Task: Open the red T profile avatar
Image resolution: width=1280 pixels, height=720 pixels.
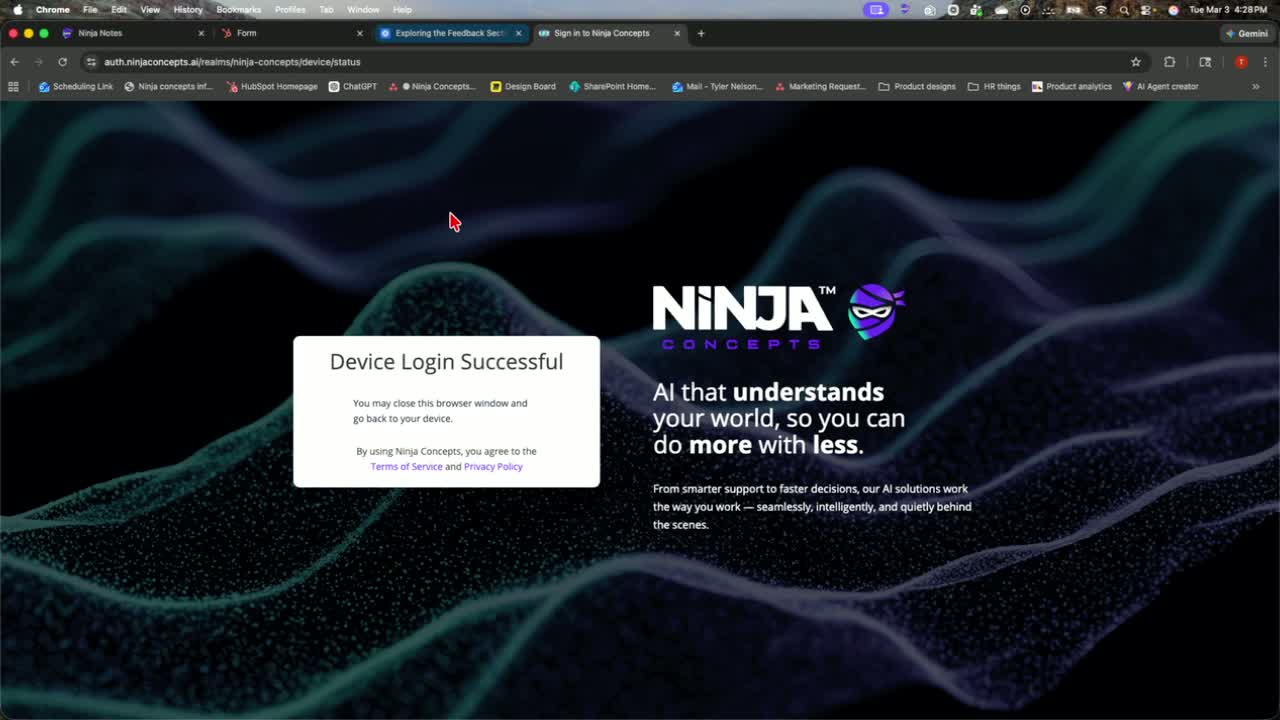Action: tap(1241, 62)
